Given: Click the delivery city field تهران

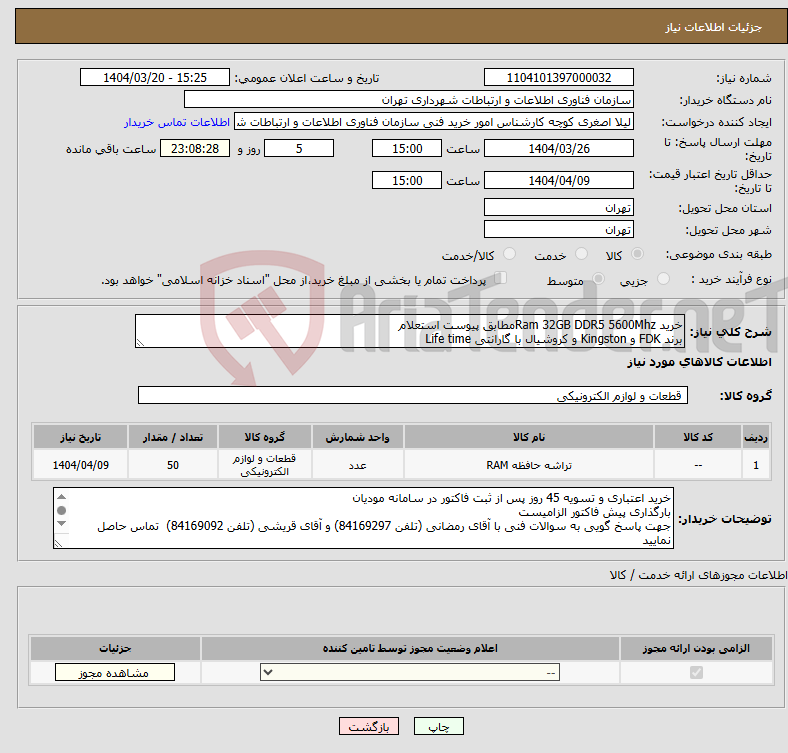Looking at the screenshot, I should [x=558, y=229].
